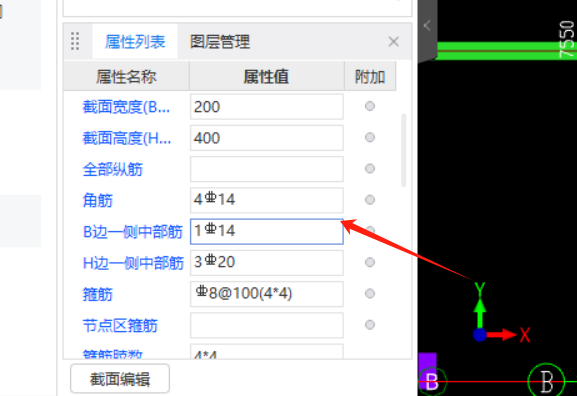Select the 截面宽度(B... property name

click(126, 107)
